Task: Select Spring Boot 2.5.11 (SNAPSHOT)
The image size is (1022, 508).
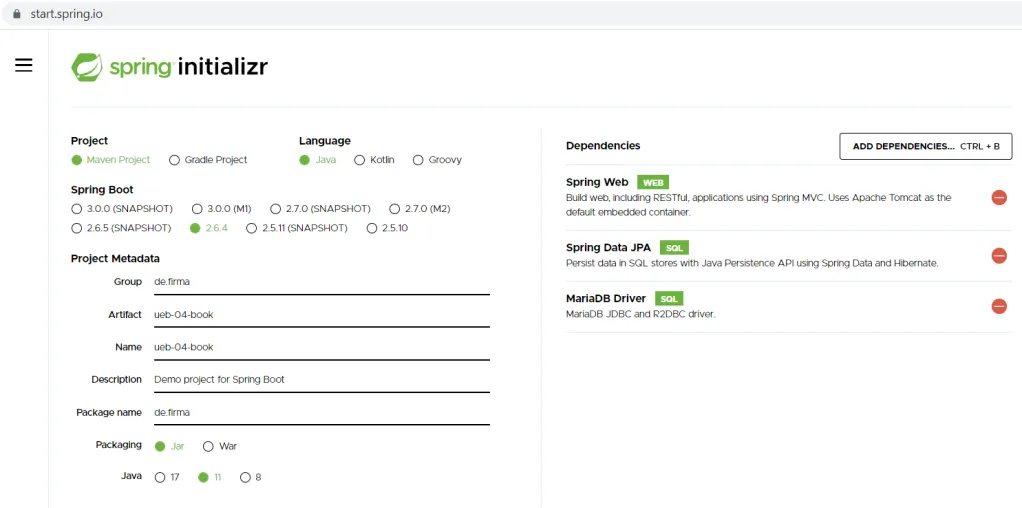Action: click(297, 228)
